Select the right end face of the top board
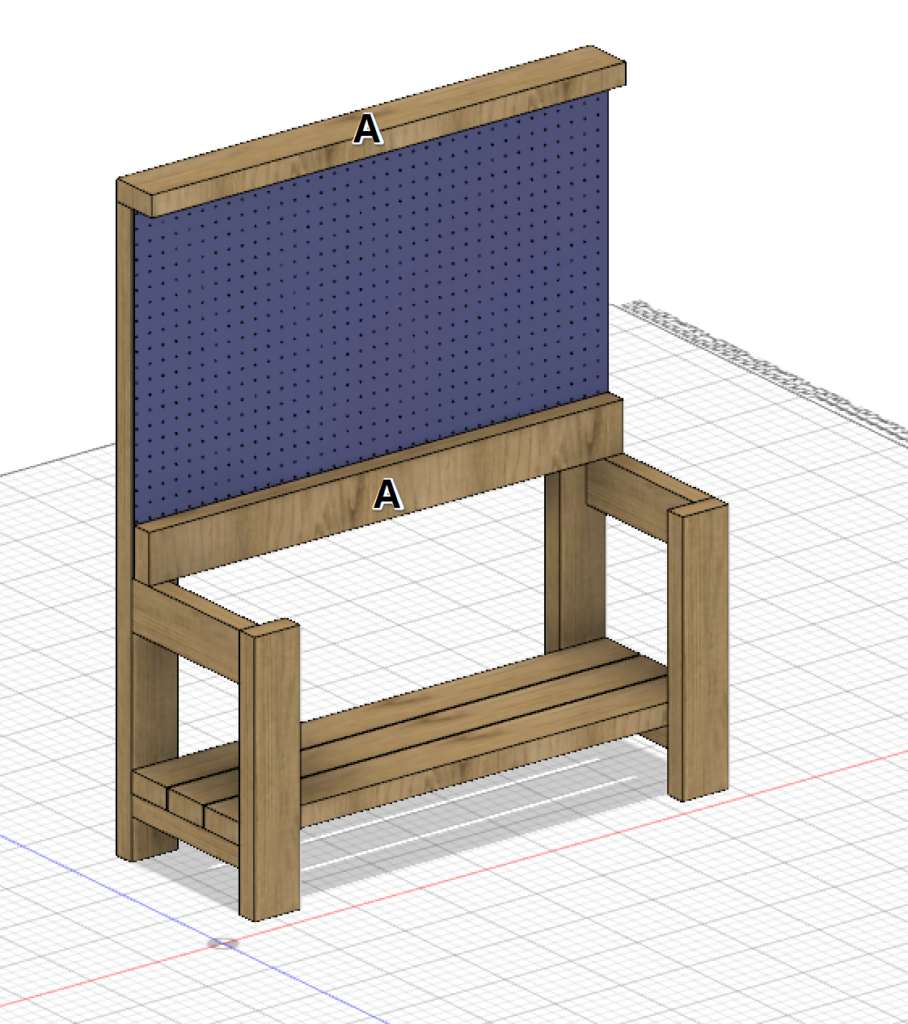The width and height of the screenshot is (908, 1024). pos(619,75)
